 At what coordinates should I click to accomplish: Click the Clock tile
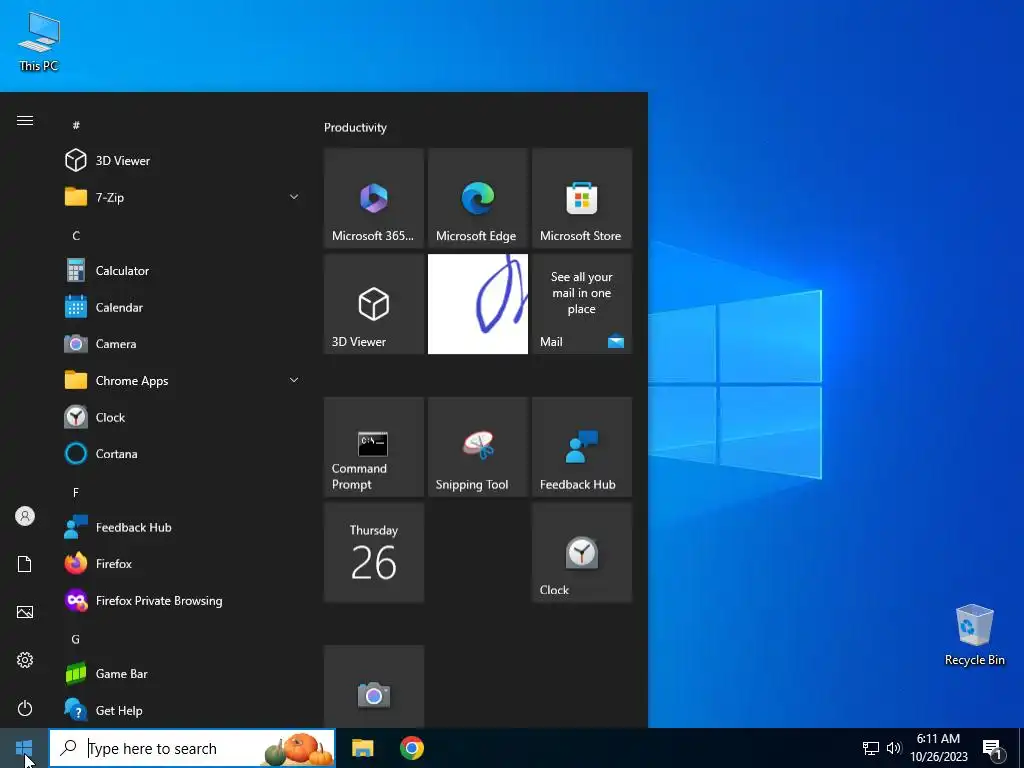click(x=582, y=552)
